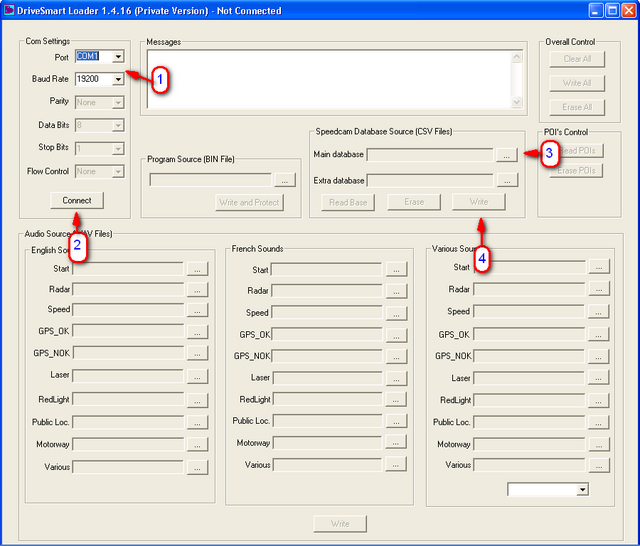
Task: Minimize the DriveSmart Loader window
Action: [x=596, y=10]
